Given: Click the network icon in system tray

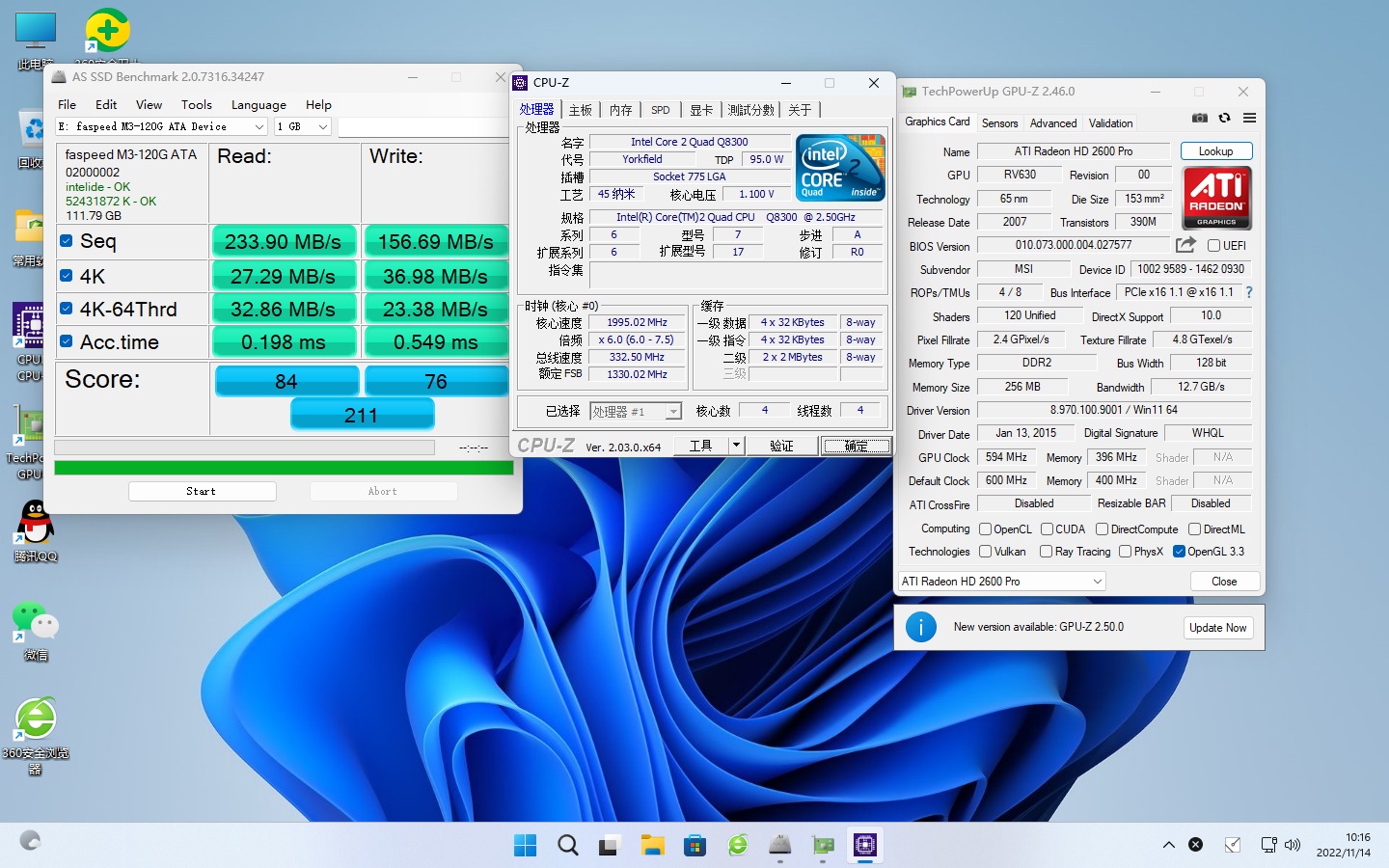Looking at the screenshot, I should click(1269, 845).
